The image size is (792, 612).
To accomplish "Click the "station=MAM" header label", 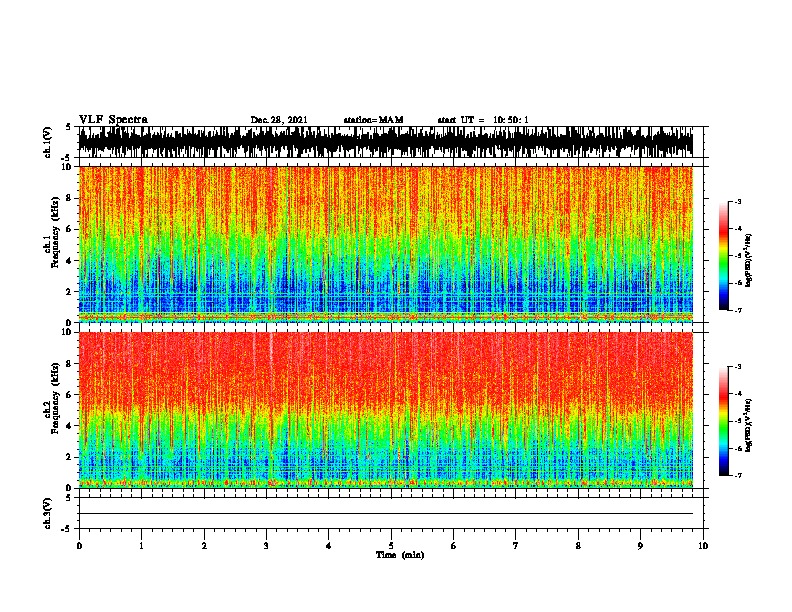I will (374, 120).
